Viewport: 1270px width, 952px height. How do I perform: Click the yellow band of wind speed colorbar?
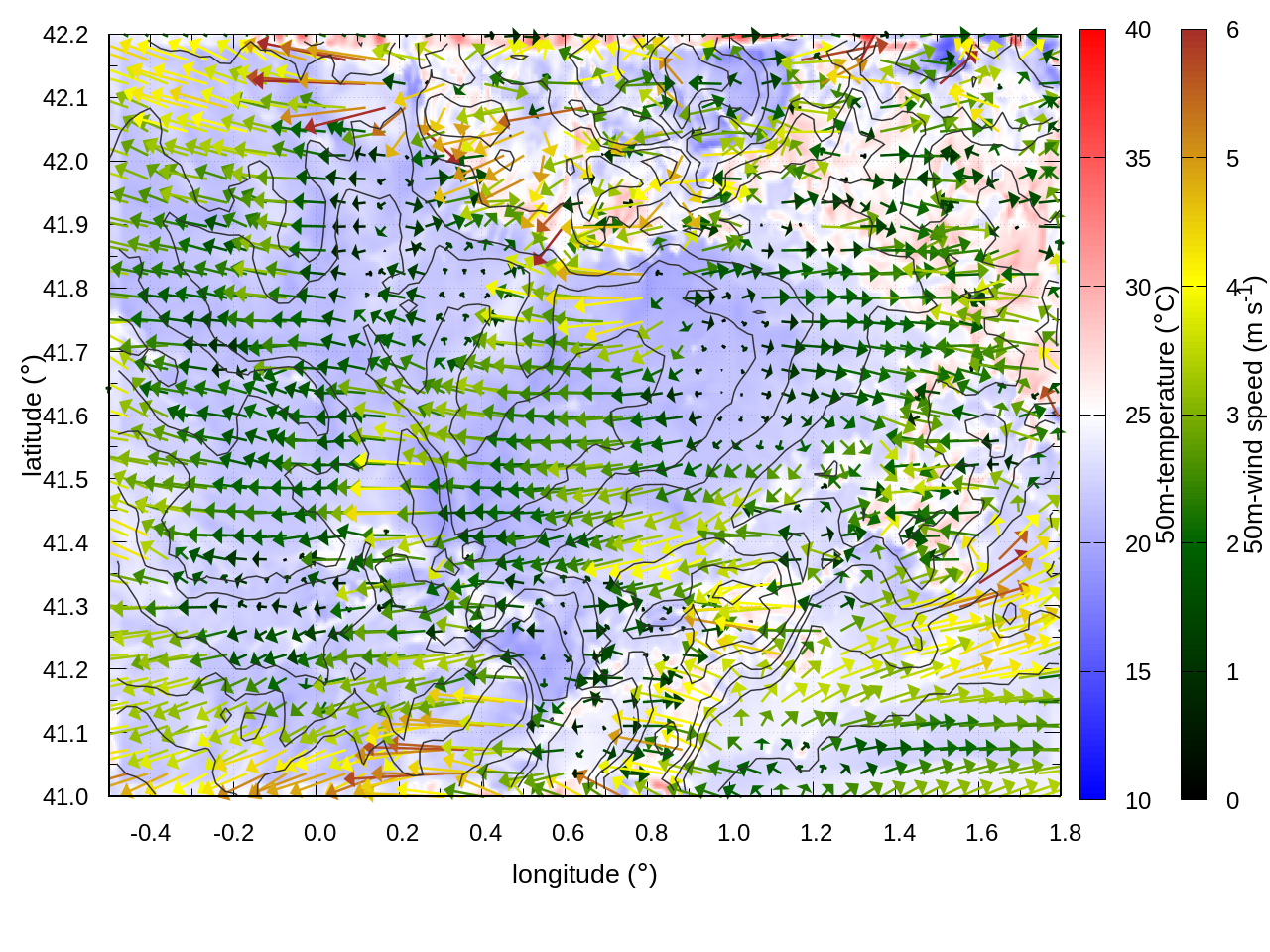[x=1194, y=287]
